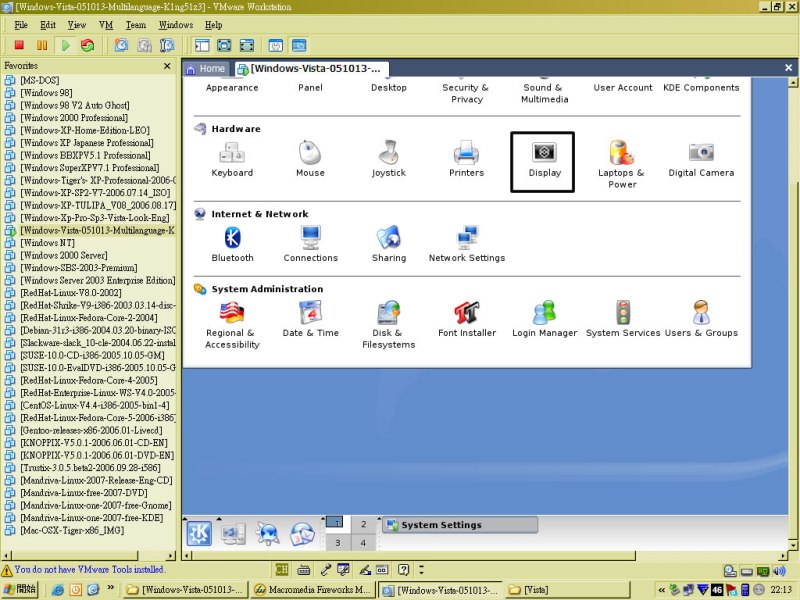800x600 pixels.
Task: Select [RedHat-Linux-V8.0-2002] favorite
Action: click(70, 293)
